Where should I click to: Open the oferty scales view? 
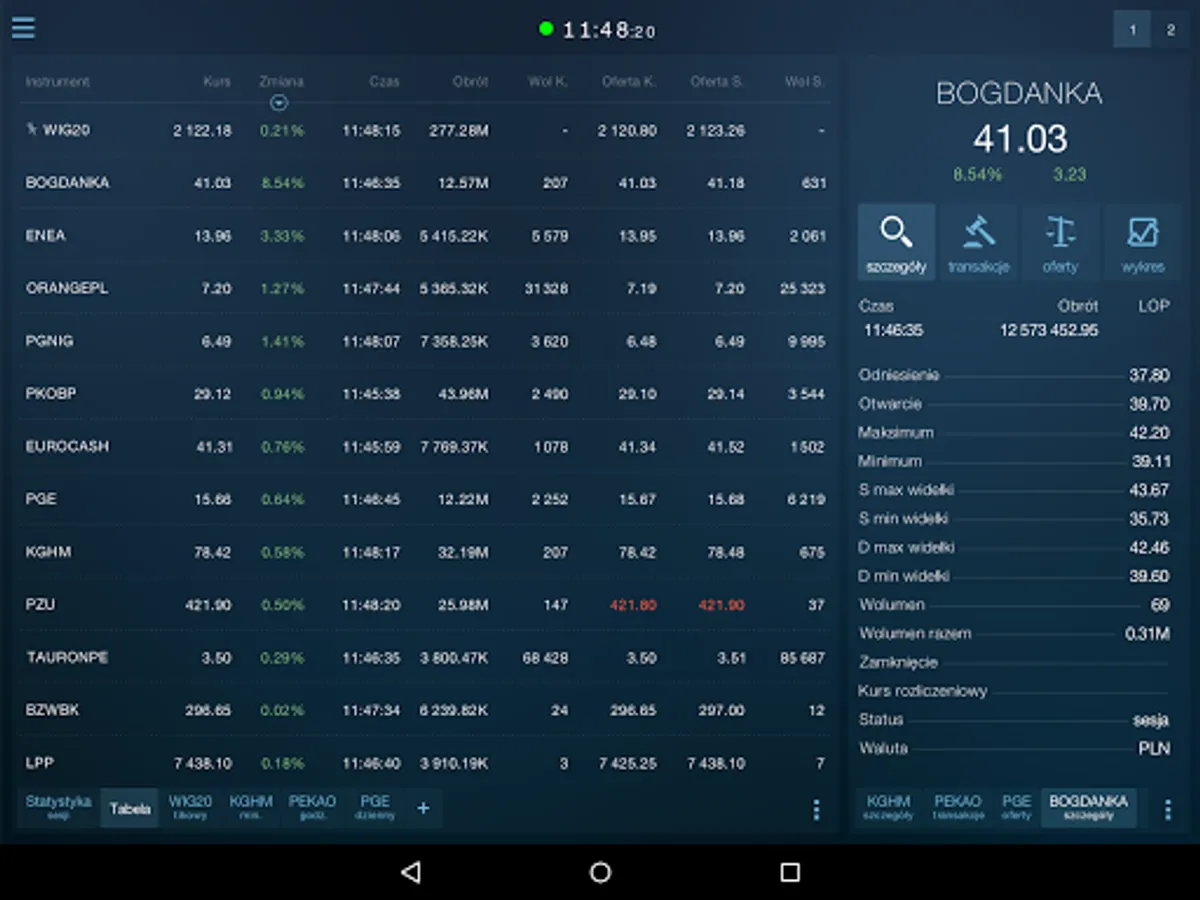coord(1060,241)
